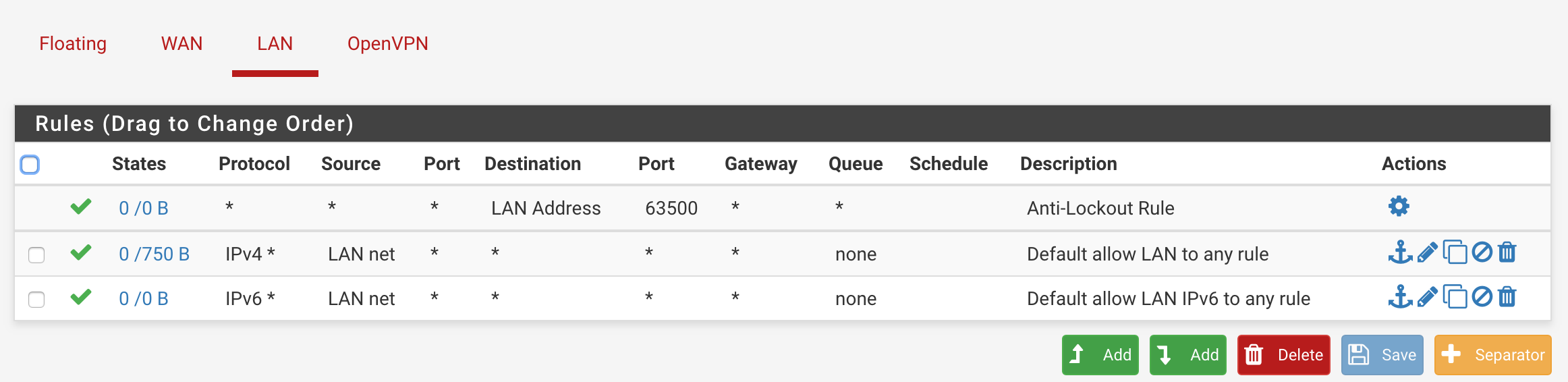1568x382 pixels.
Task: Click the anchor icon on the IPv4 rule
Action: (x=1400, y=252)
